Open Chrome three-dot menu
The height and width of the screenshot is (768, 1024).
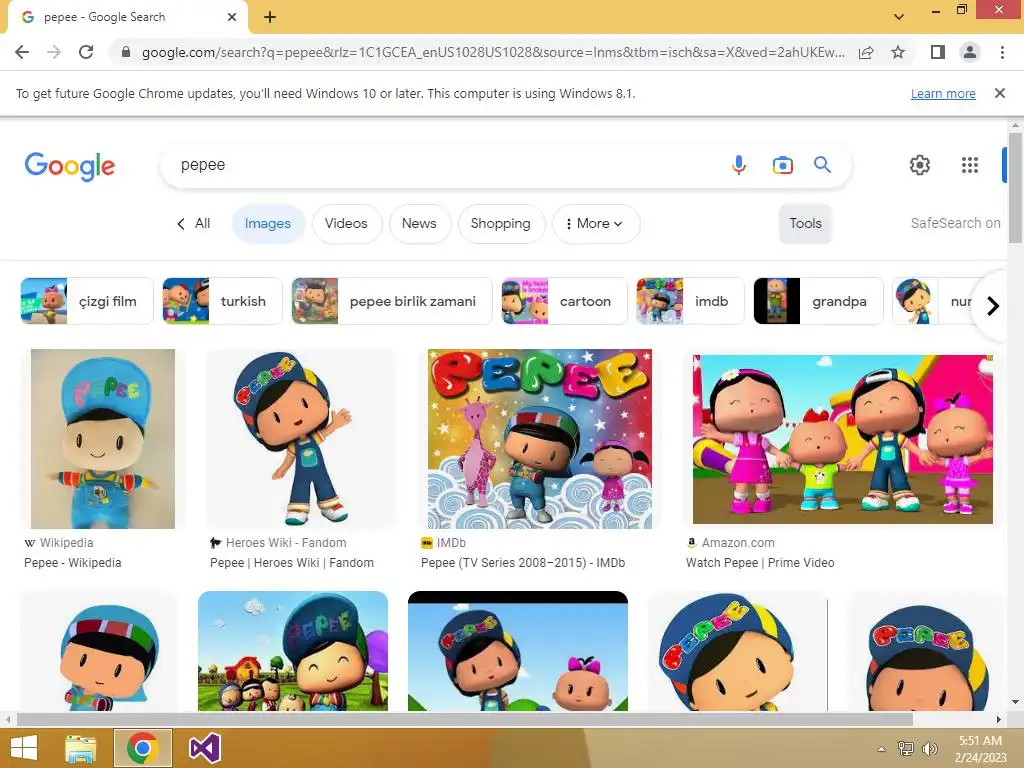1002,52
